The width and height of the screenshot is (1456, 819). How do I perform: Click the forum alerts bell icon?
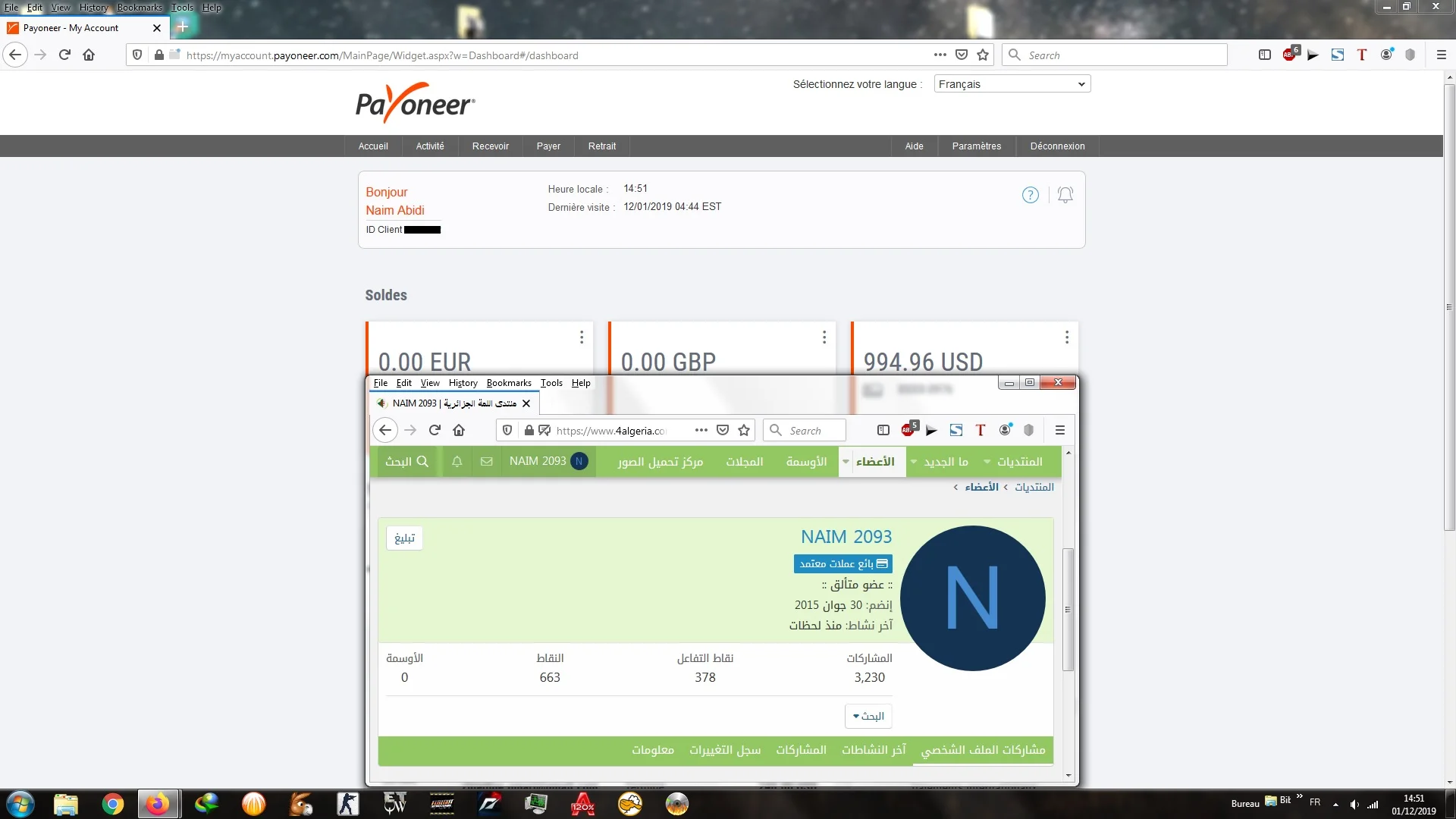pyautogui.click(x=457, y=461)
